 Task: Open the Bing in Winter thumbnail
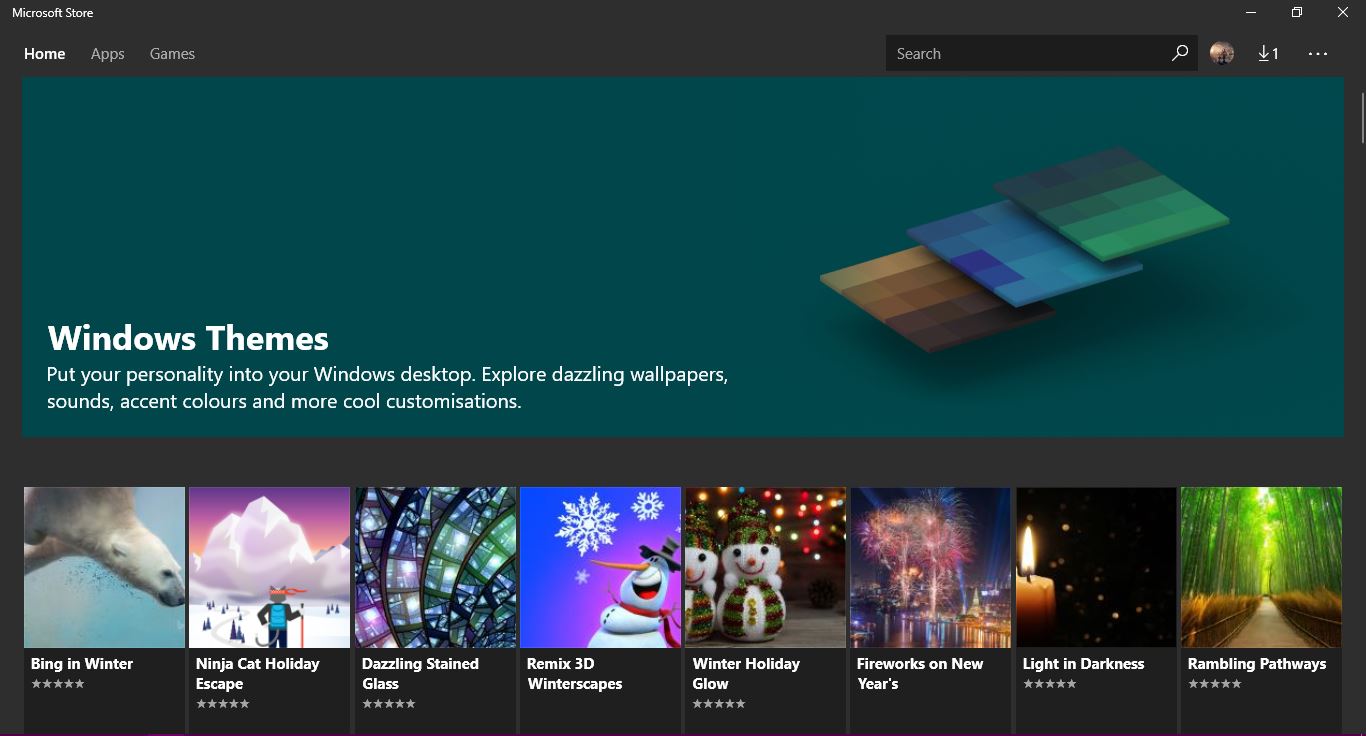tap(105, 567)
